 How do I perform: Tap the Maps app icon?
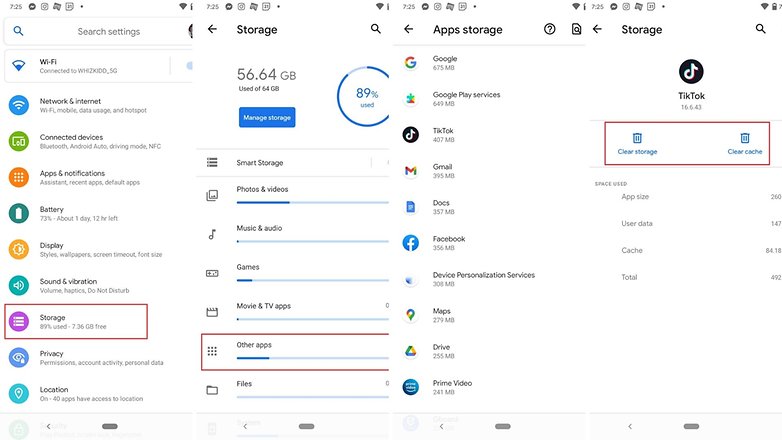[x=410, y=315]
